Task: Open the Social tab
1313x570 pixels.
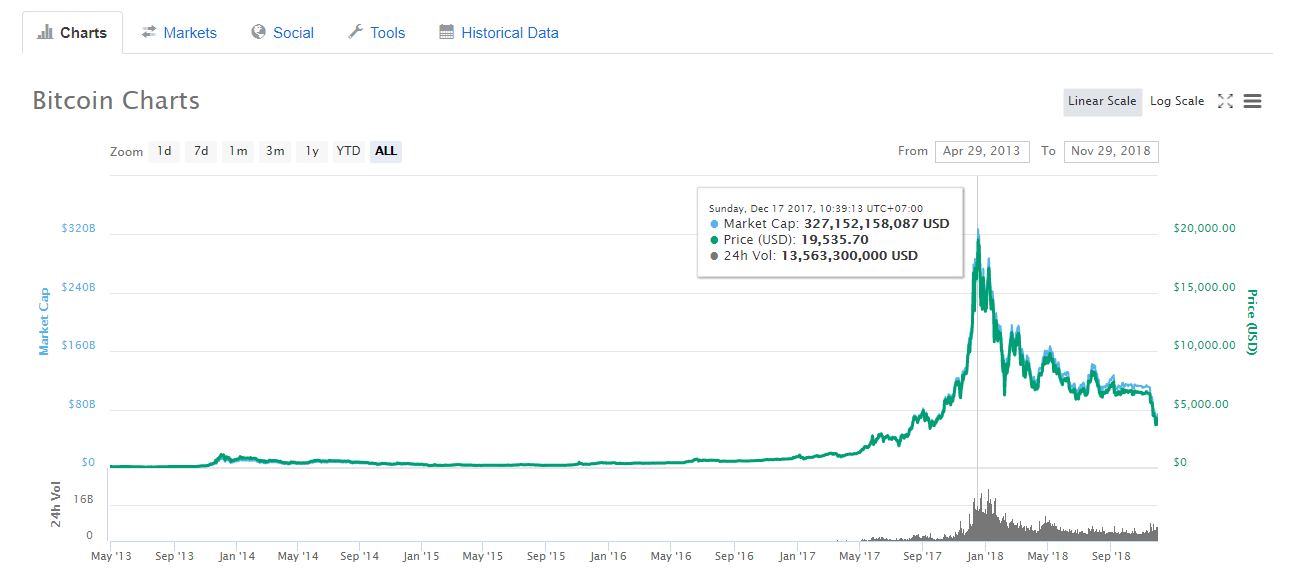Action: tap(283, 33)
